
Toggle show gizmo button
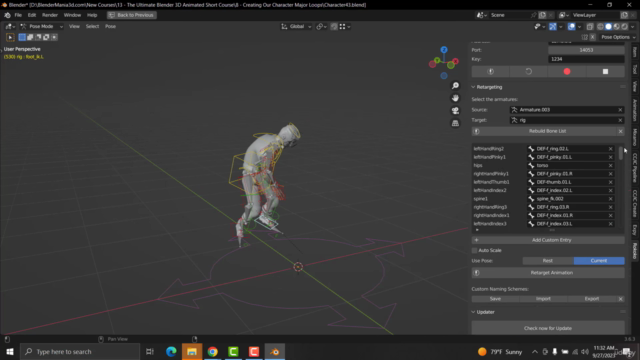click(553, 27)
